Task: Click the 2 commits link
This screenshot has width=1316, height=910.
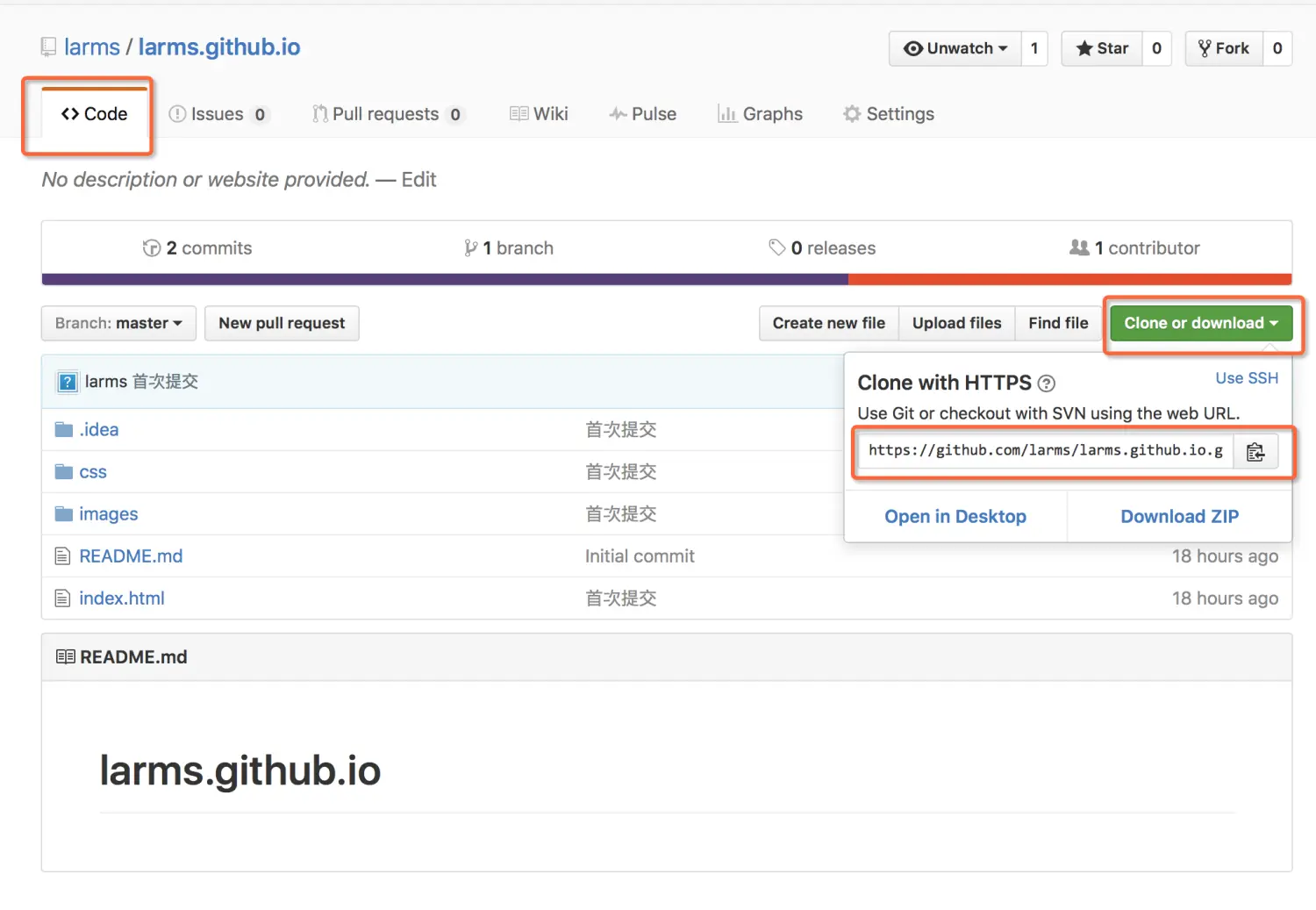Action: 197,248
